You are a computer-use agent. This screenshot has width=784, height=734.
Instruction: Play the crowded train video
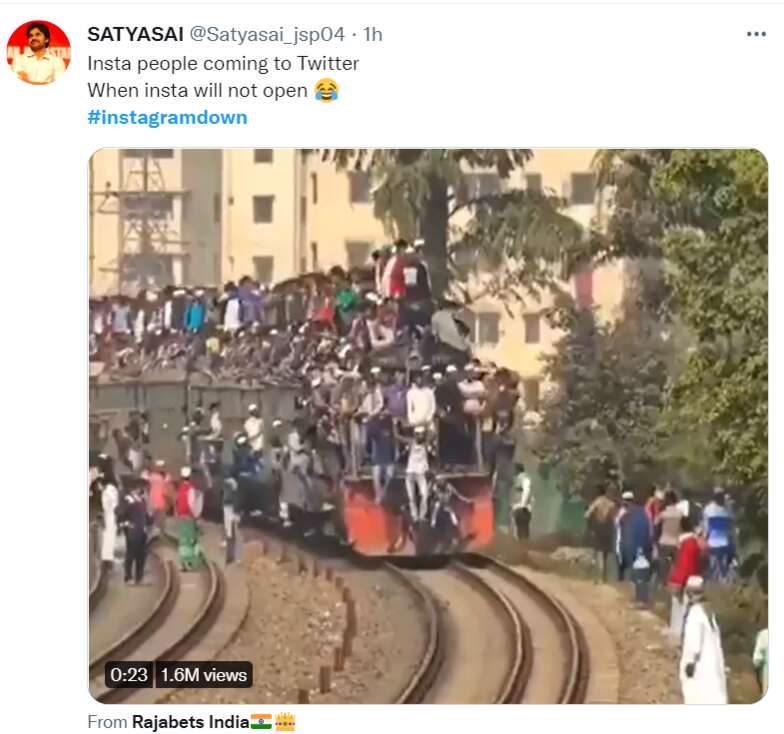point(428,426)
